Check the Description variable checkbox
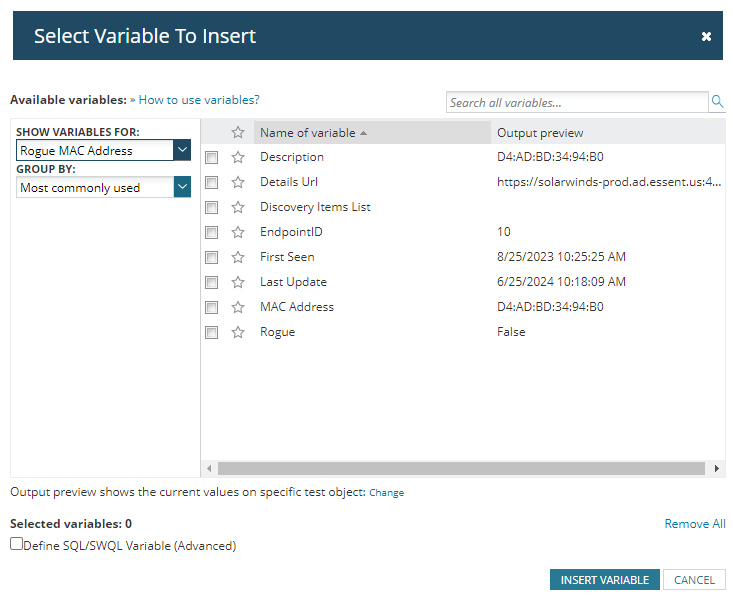 point(211,157)
